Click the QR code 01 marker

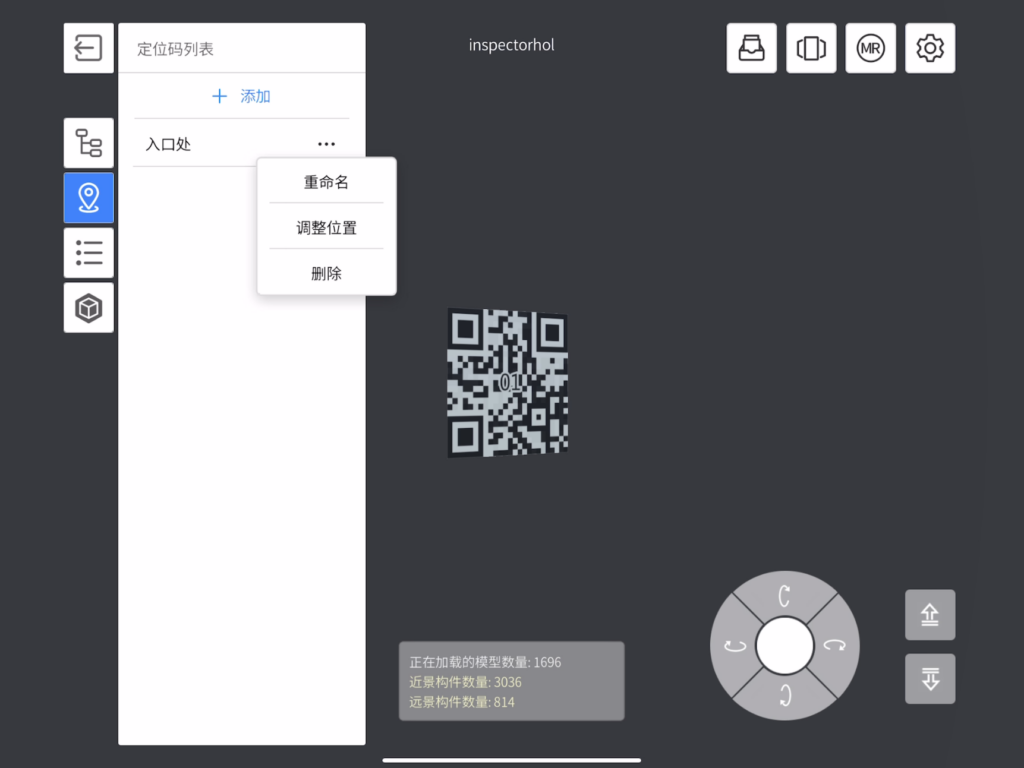pos(507,383)
